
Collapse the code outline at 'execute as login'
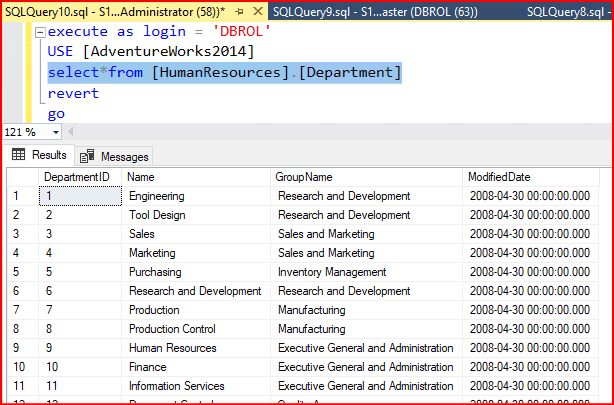click(38, 32)
